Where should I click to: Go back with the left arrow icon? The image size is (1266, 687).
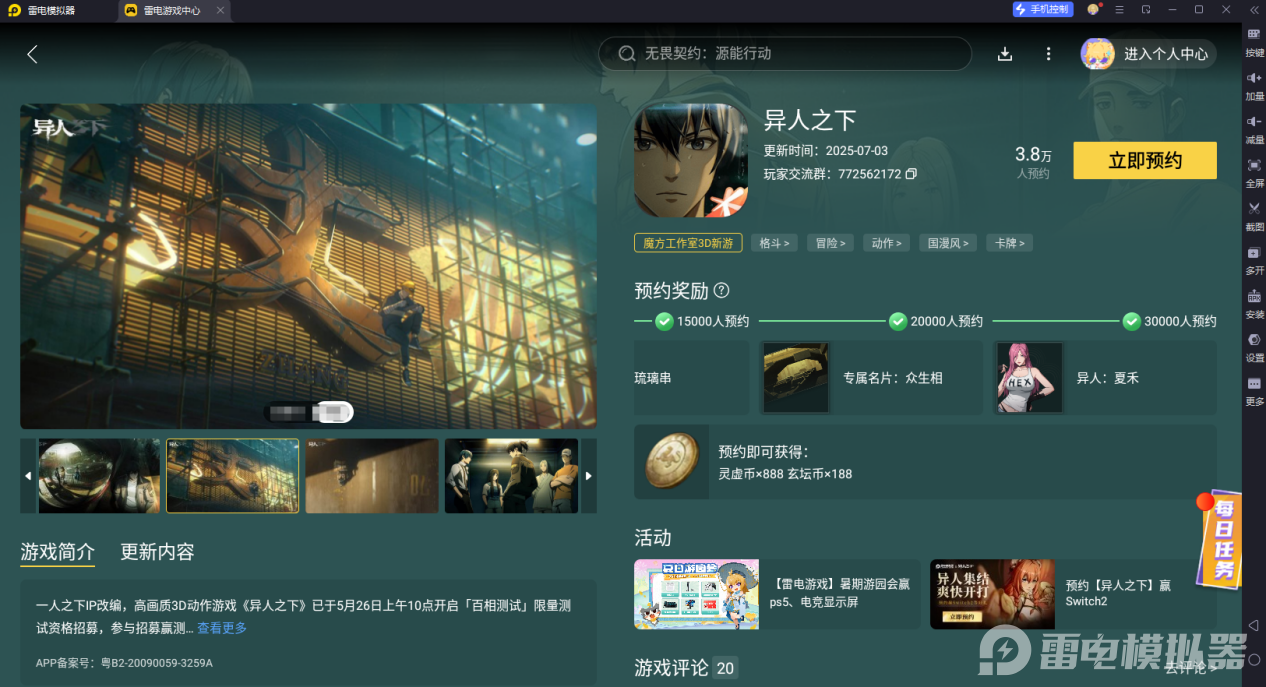click(x=32, y=54)
